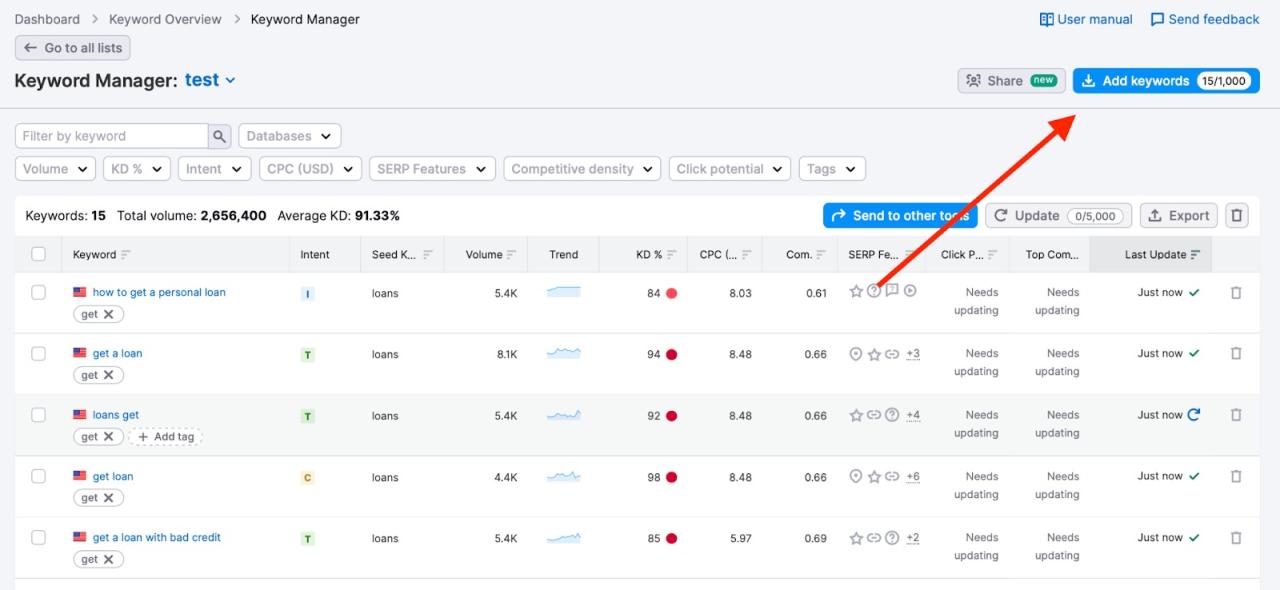The image size is (1280, 590).
Task: Select the 'loans get' row checkbox
Action: 38,414
